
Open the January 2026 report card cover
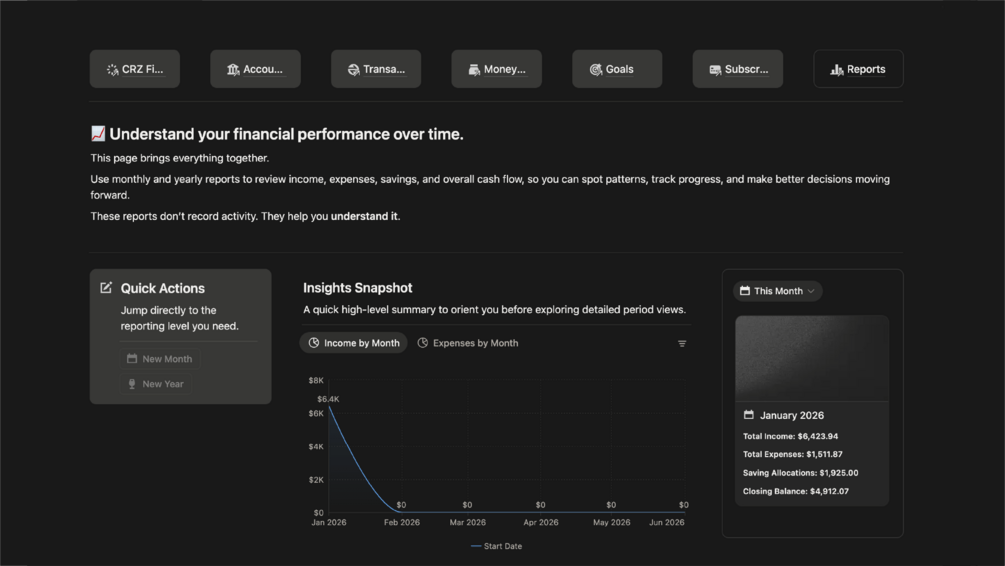pyautogui.click(x=811, y=358)
